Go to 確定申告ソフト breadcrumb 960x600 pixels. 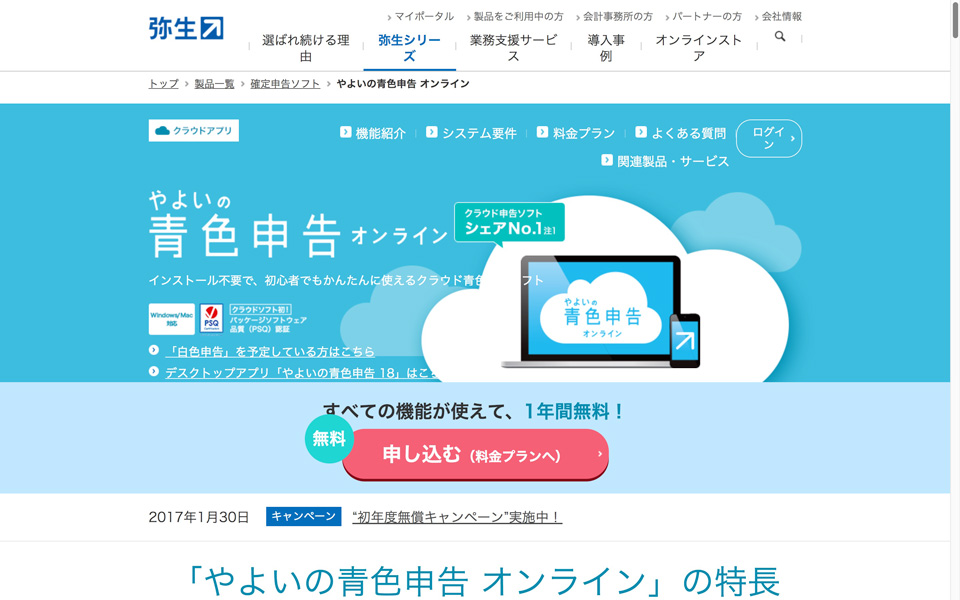coord(285,84)
